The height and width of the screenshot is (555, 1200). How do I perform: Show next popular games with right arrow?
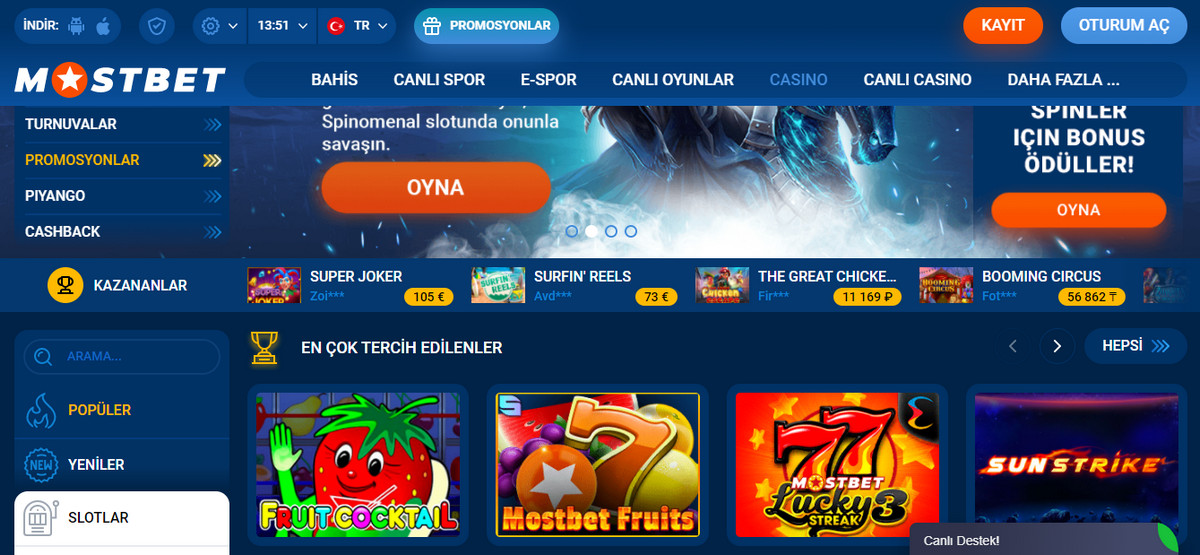click(x=1057, y=346)
